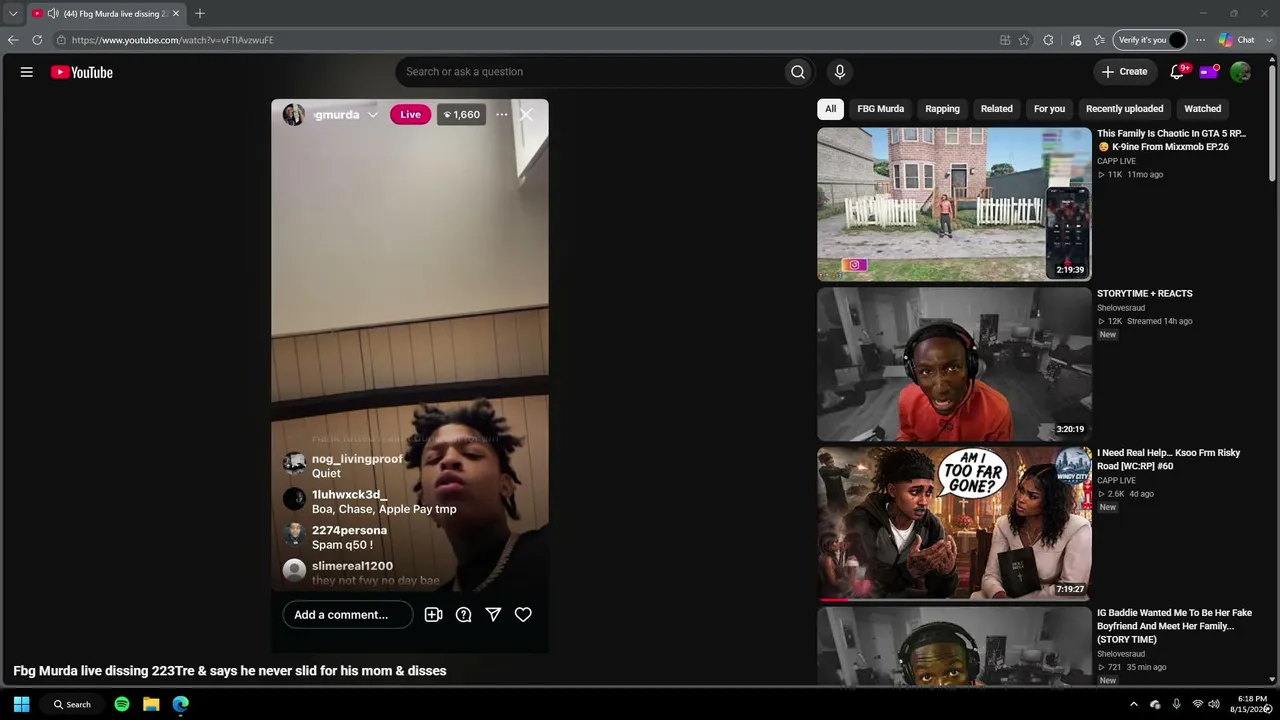1280x720 pixels.
Task: Reload the current page
Action: [x=37, y=40]
